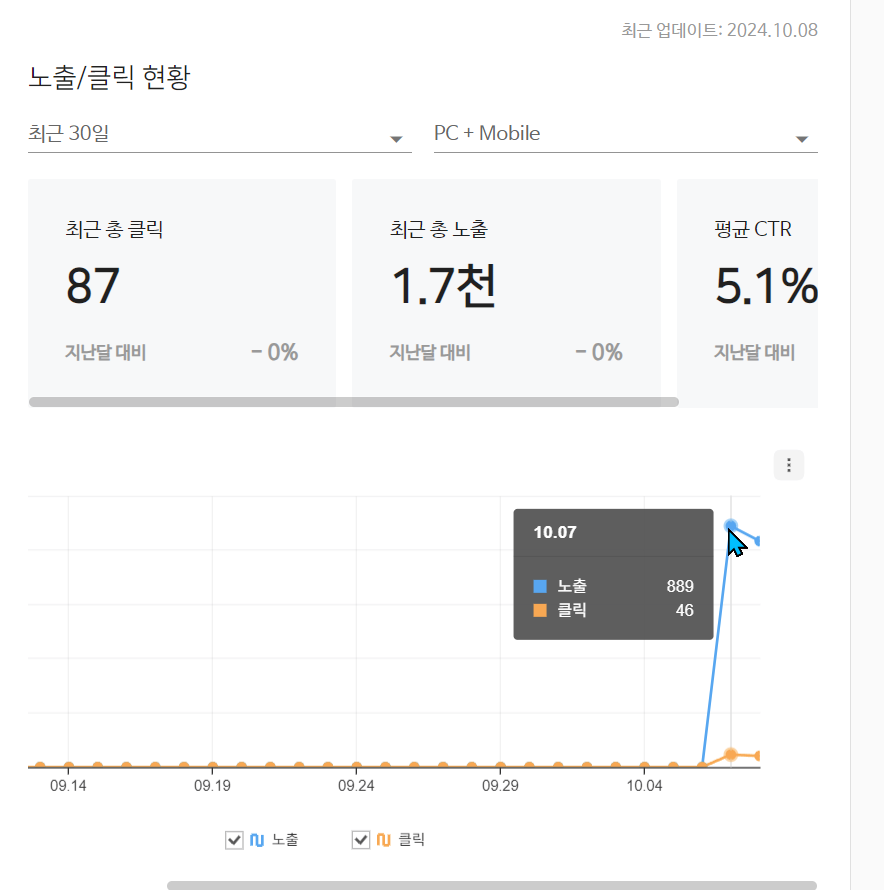Viewport: 884px width, 890px height.
Task: Click the summary cards horizontal scrollbar
Action: pyautogui.click(x=354, y=402)
